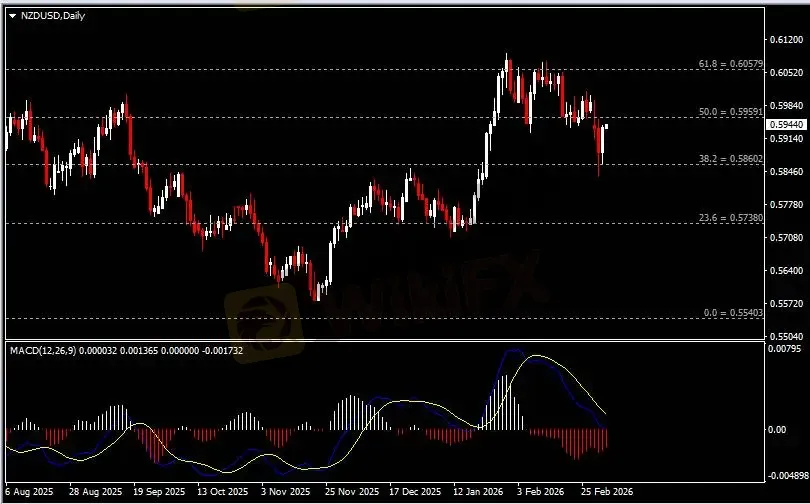
Task: Click the 13 Oct 2025 date label
Action: 223,492
